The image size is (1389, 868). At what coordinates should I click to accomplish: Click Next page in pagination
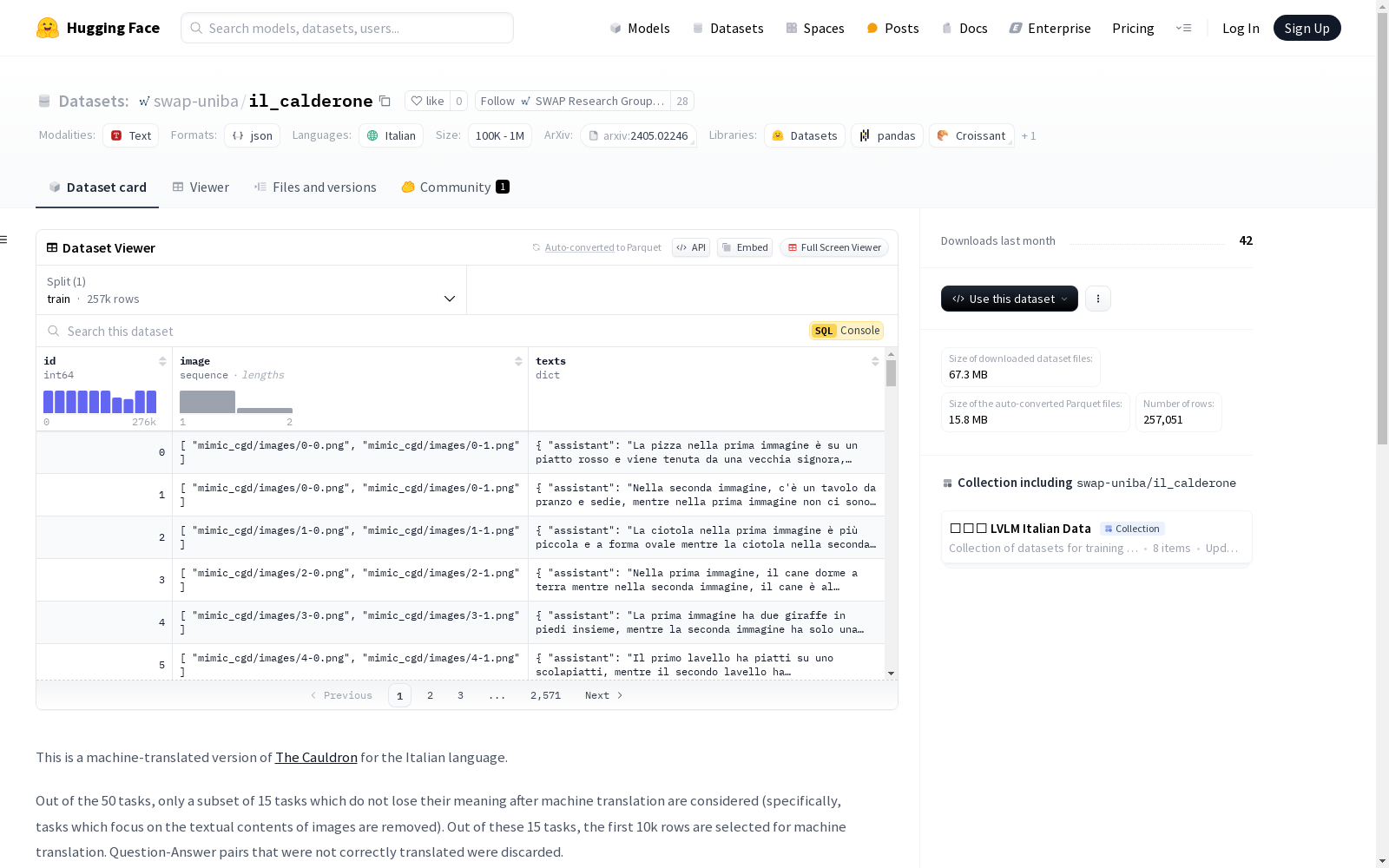click(x=604, y=695)
